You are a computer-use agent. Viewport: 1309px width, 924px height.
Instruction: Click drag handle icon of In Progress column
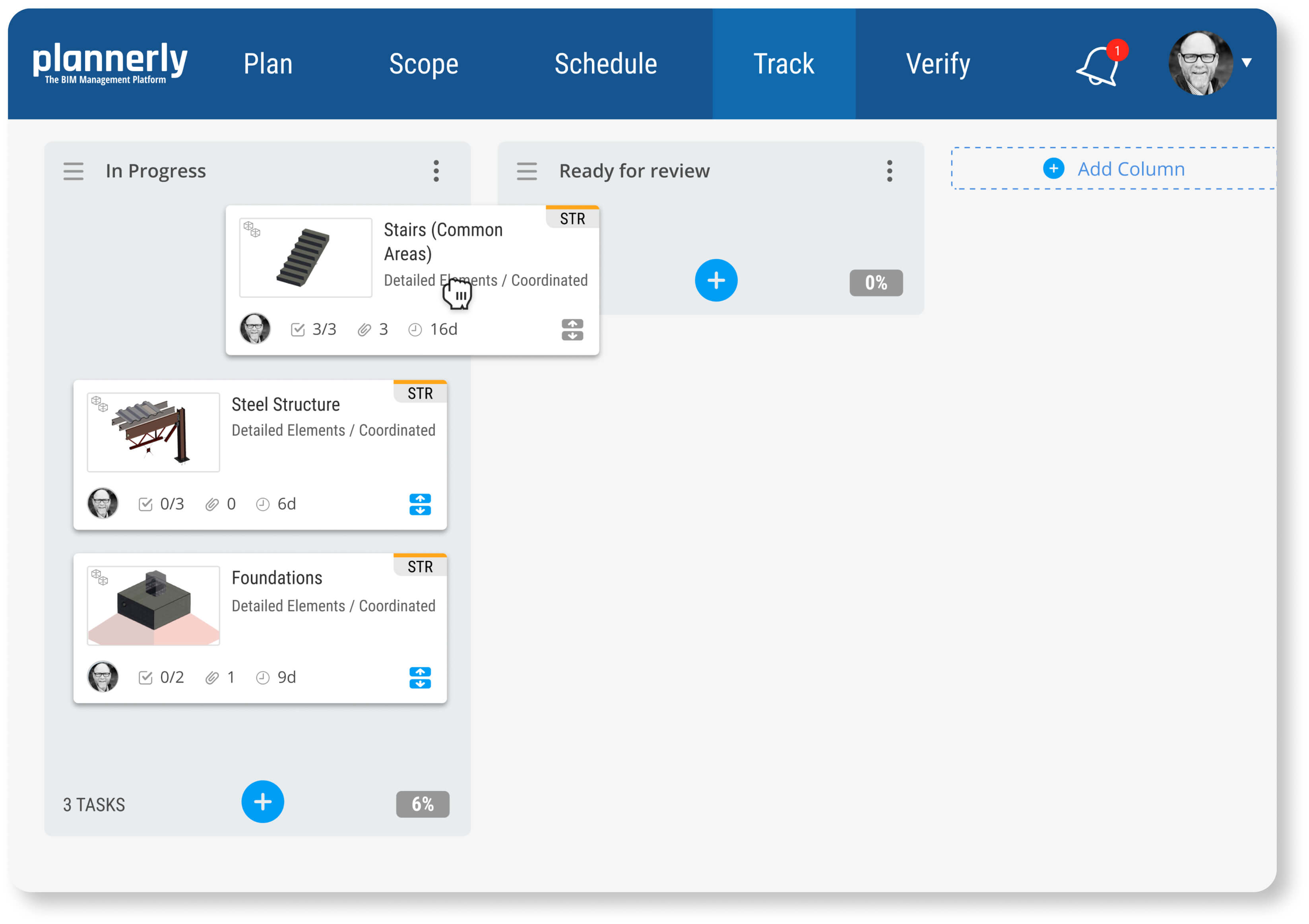(x=73, y=171)
